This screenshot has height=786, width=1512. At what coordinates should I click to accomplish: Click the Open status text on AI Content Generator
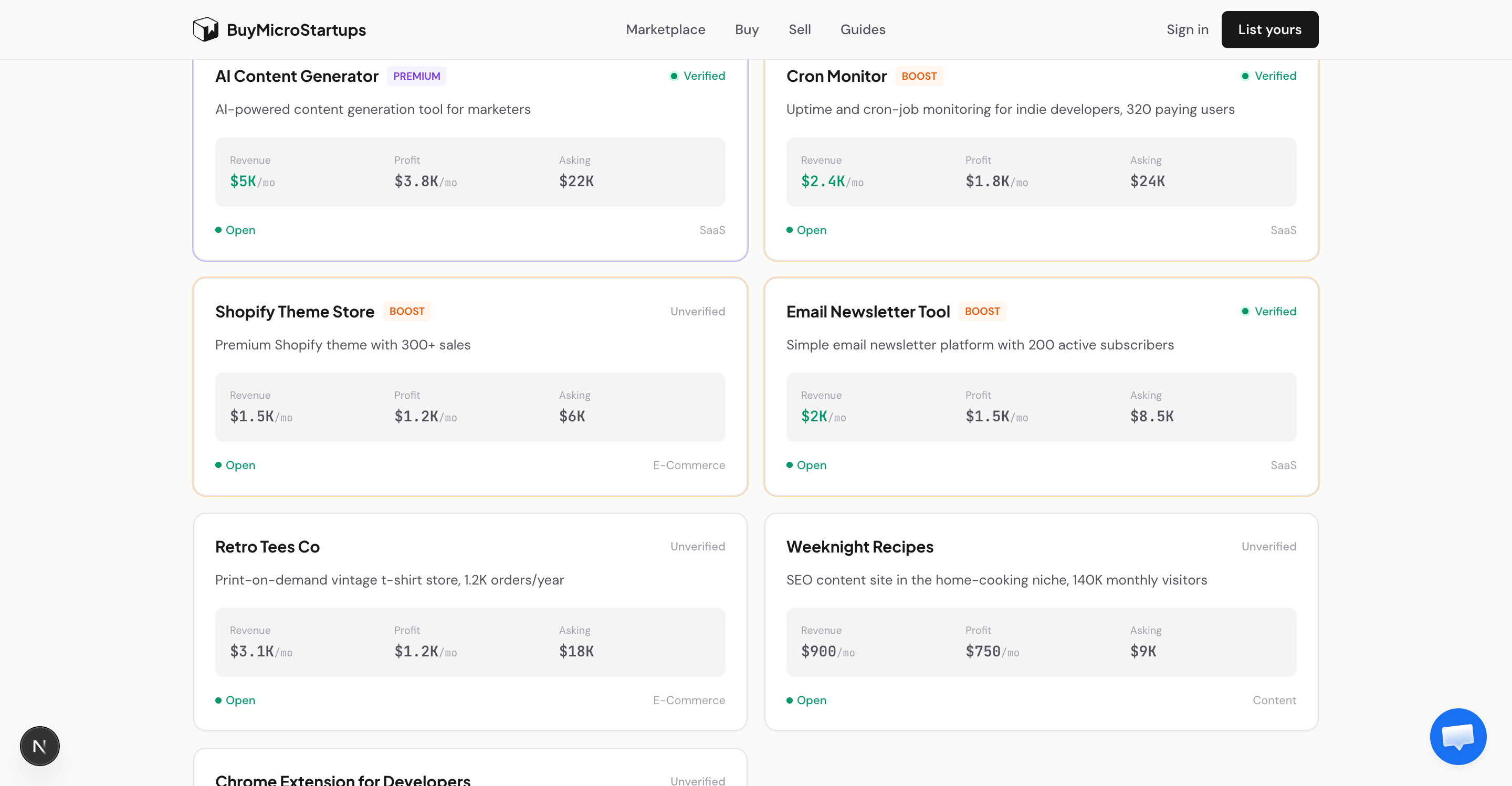[240, 230]
